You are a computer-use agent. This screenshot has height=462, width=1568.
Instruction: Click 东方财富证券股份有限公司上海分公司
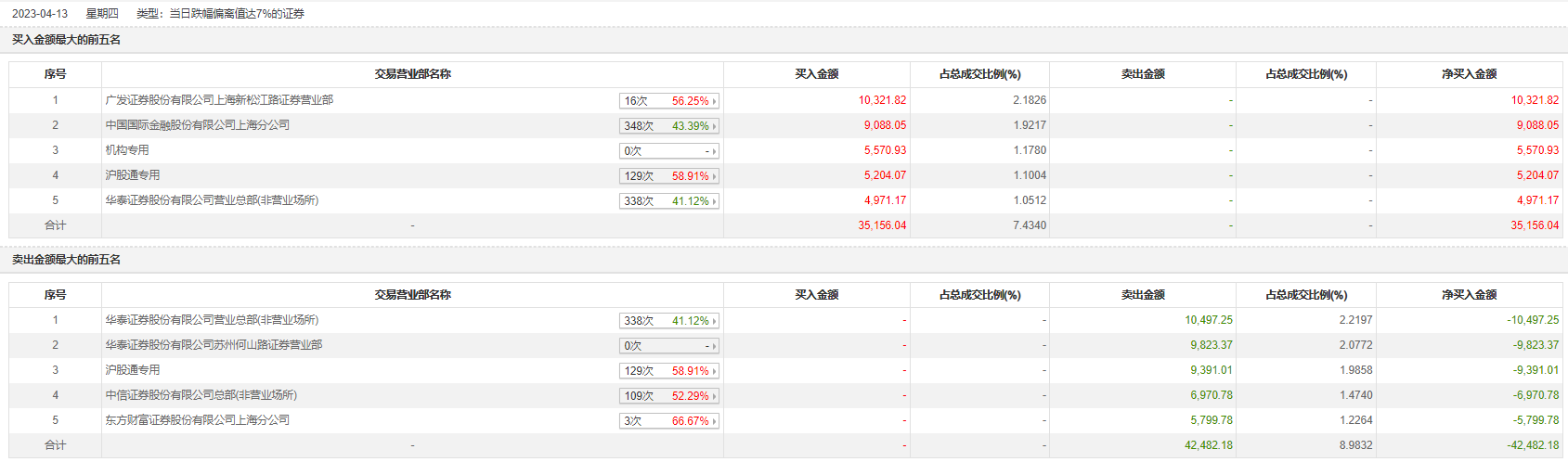(x=197, y=420)
